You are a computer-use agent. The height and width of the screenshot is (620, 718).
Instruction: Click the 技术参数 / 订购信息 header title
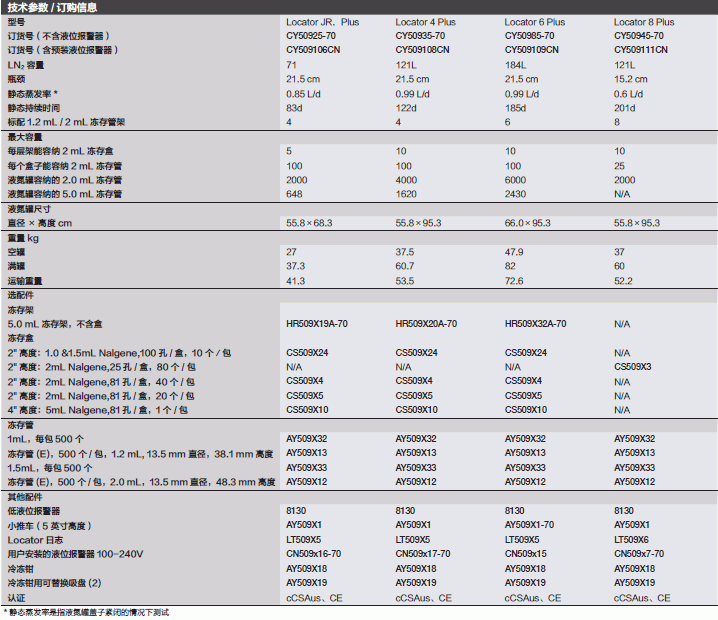52,7
